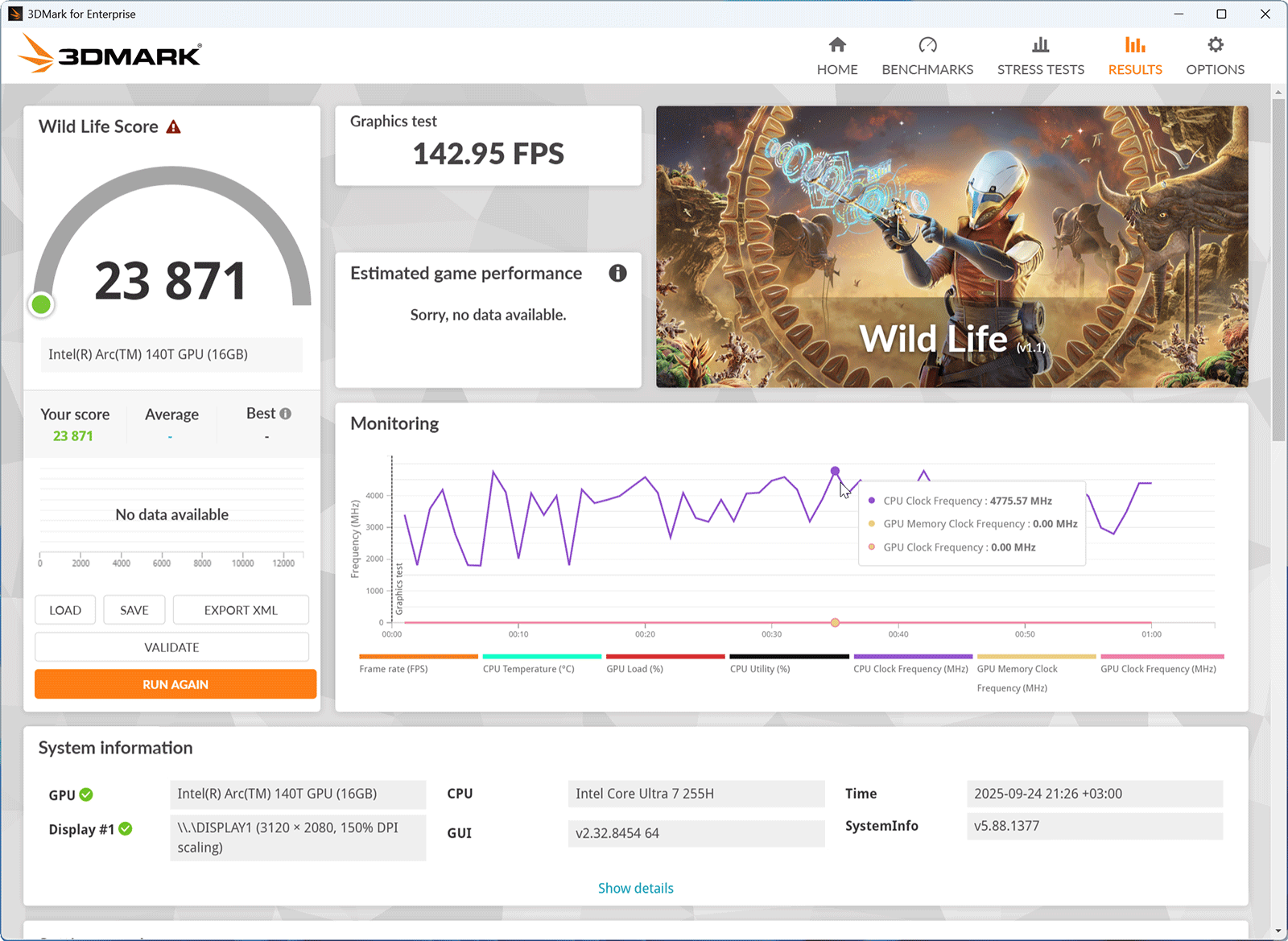Click the Intel Core Ultra 7 255H CPU field
The image size is (1288, 941).
[696, 794]
